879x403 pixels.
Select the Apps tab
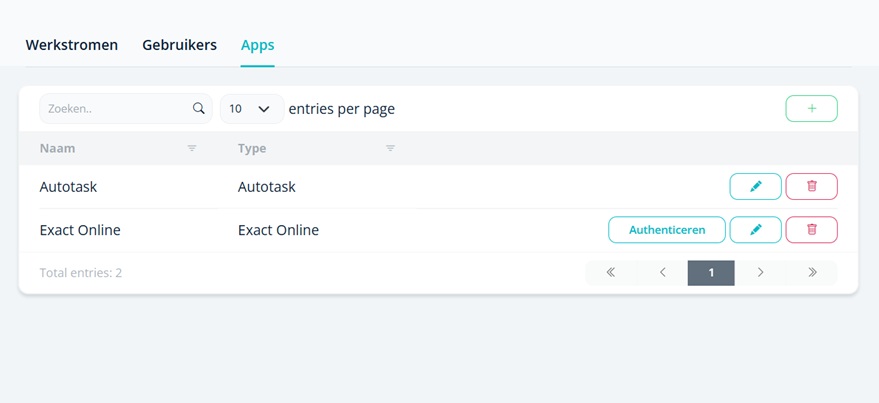[257, 45]
